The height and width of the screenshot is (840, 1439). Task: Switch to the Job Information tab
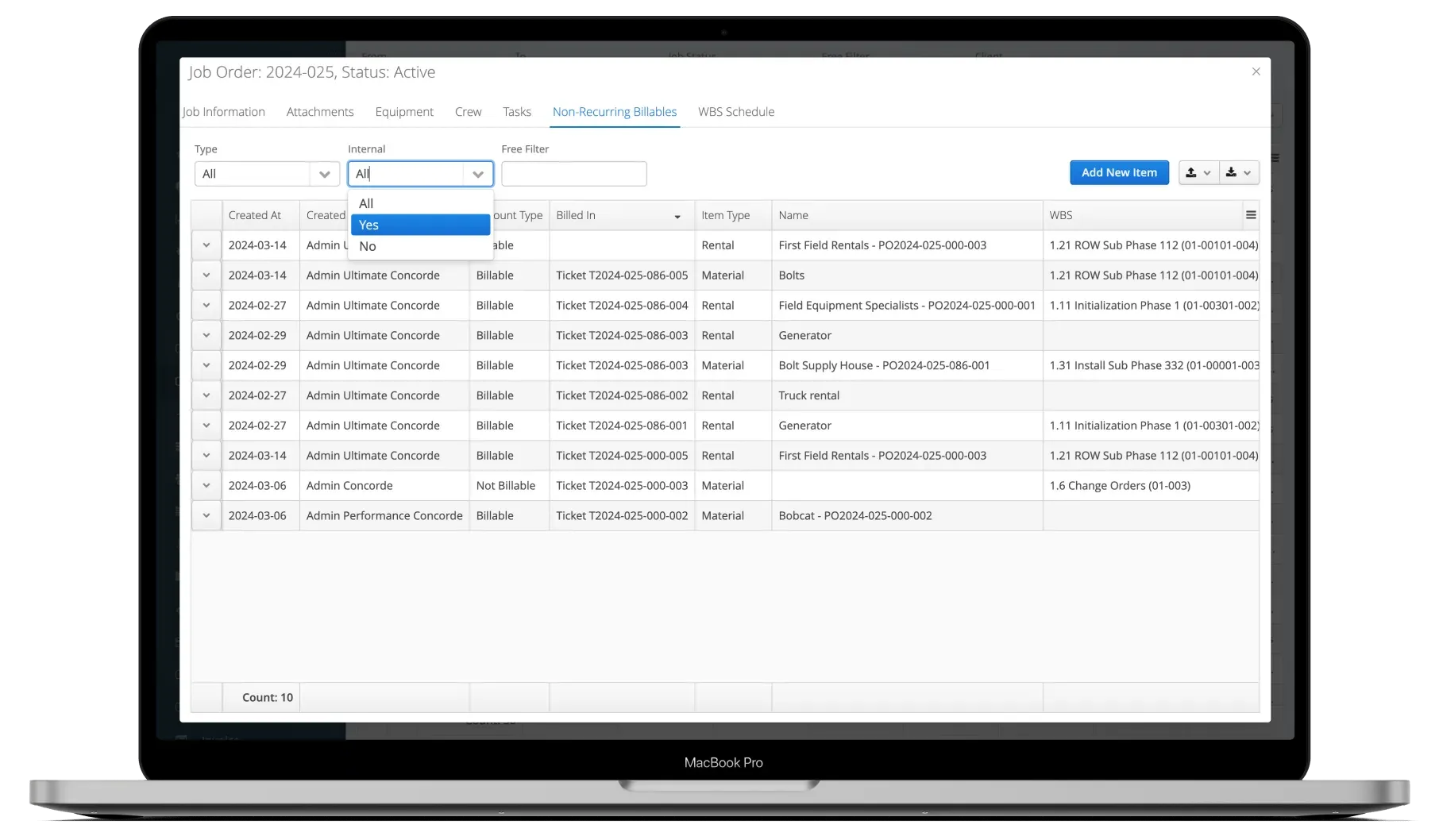tap(224, 111)
